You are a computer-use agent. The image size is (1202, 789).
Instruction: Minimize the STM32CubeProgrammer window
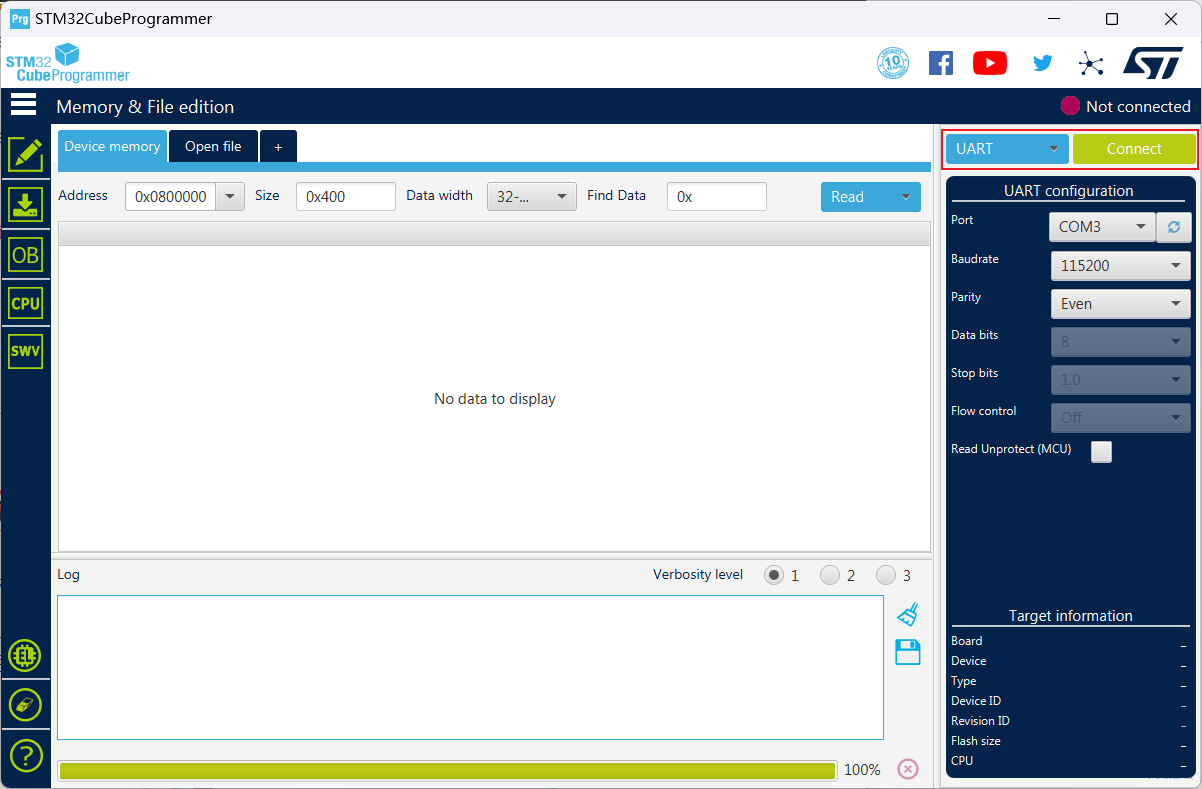(1052, 19)
